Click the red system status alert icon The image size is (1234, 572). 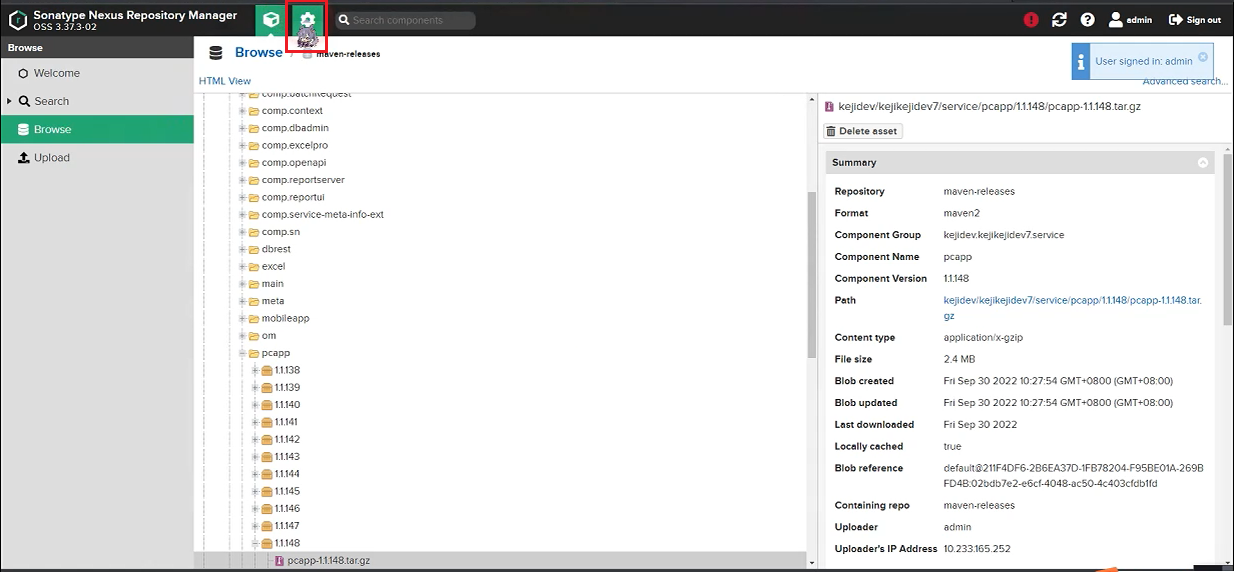[x=1031, y=20]
